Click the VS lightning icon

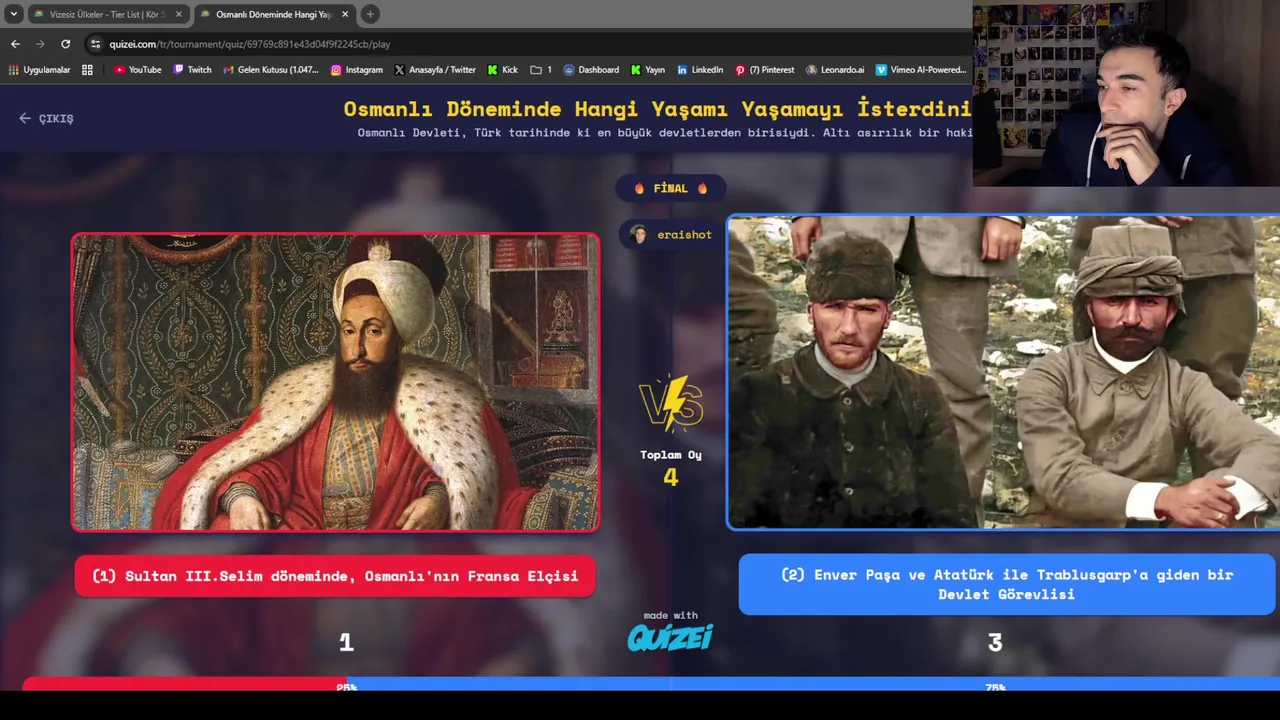tap(671, 404)
